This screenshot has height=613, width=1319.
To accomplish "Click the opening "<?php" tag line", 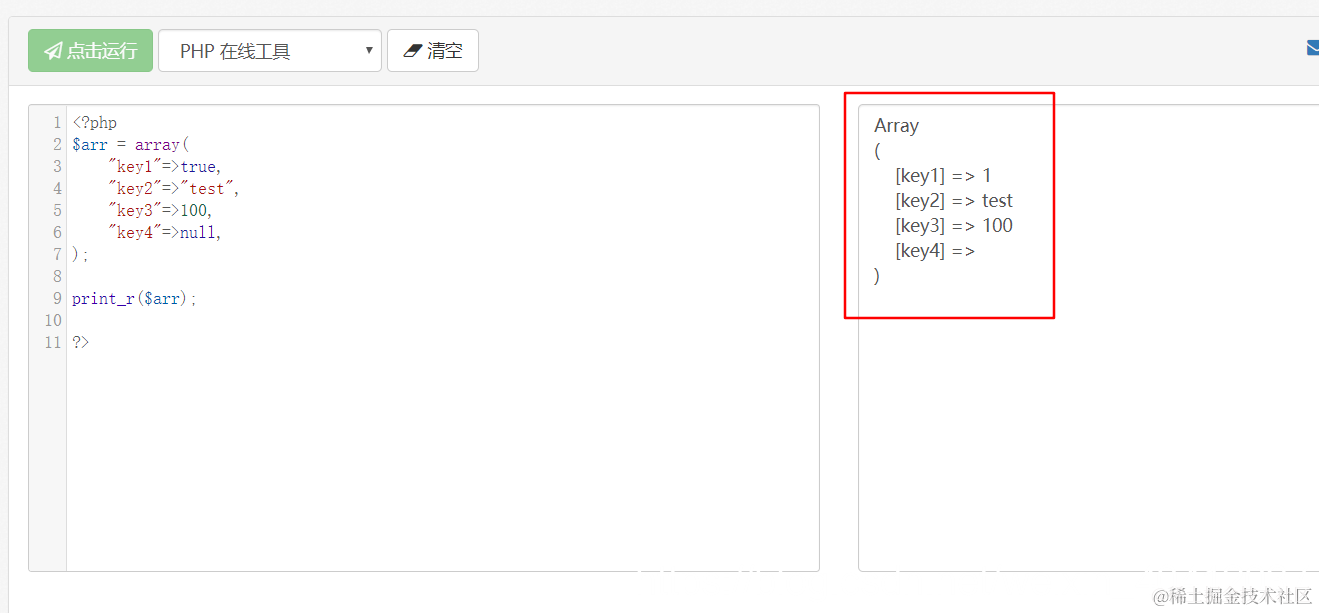I will click(94, 123).
